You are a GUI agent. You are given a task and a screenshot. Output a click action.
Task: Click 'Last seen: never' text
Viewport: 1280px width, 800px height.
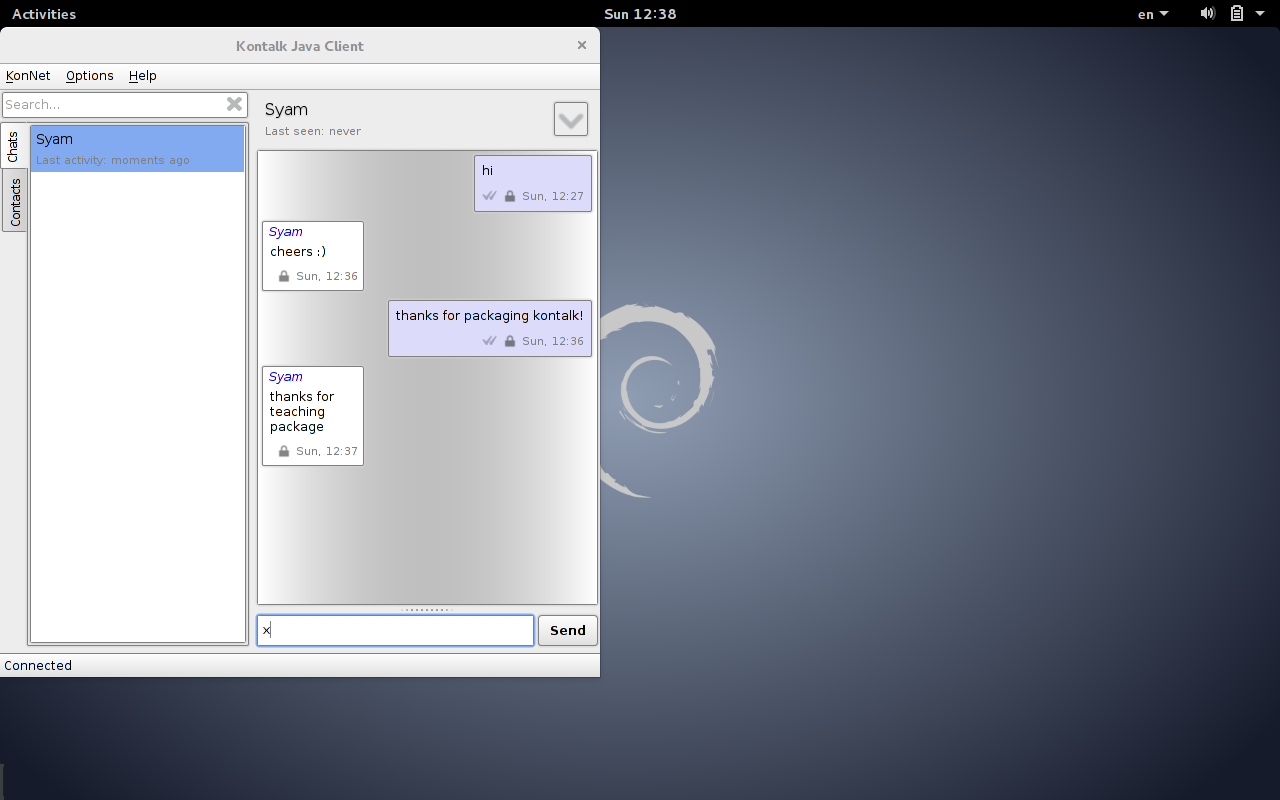pos(313,131)
